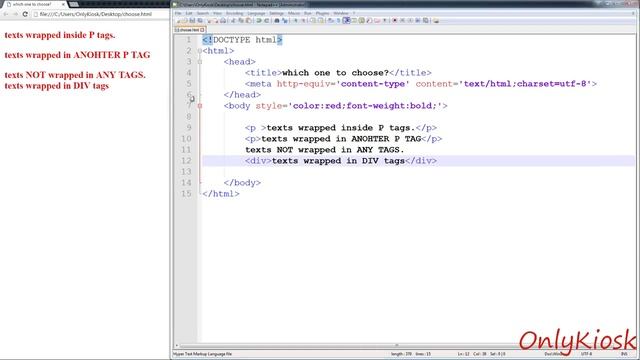Toggle Word Wrap in the toolbar

tap(330, 20)
